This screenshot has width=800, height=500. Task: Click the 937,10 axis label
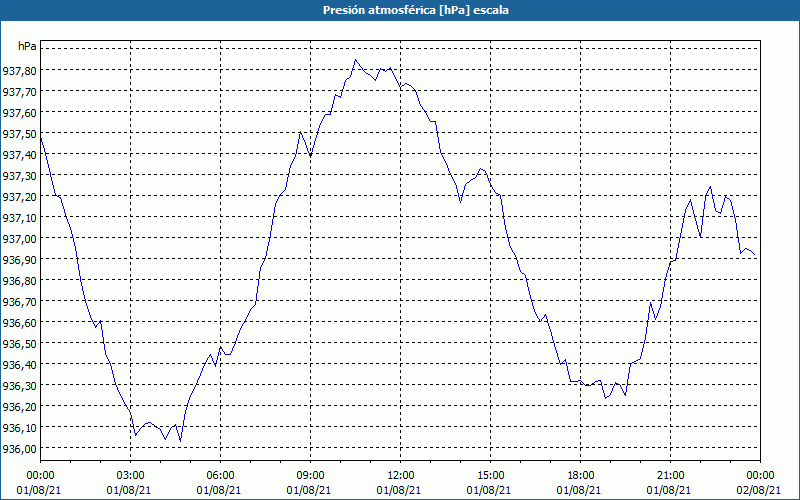tap(19, 217)
